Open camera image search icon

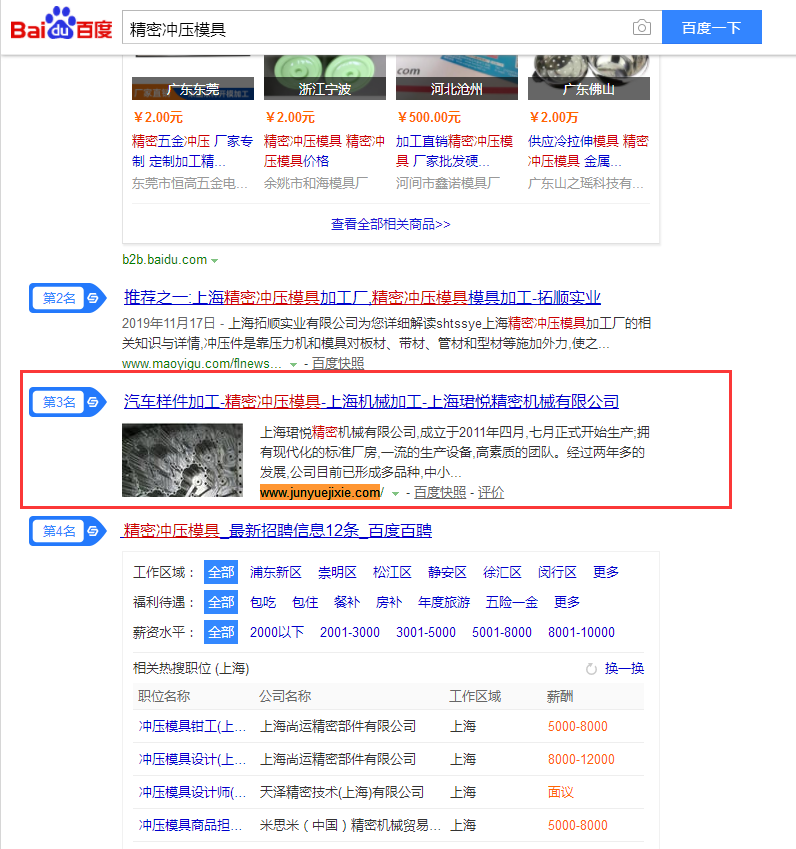click(642, 27)
